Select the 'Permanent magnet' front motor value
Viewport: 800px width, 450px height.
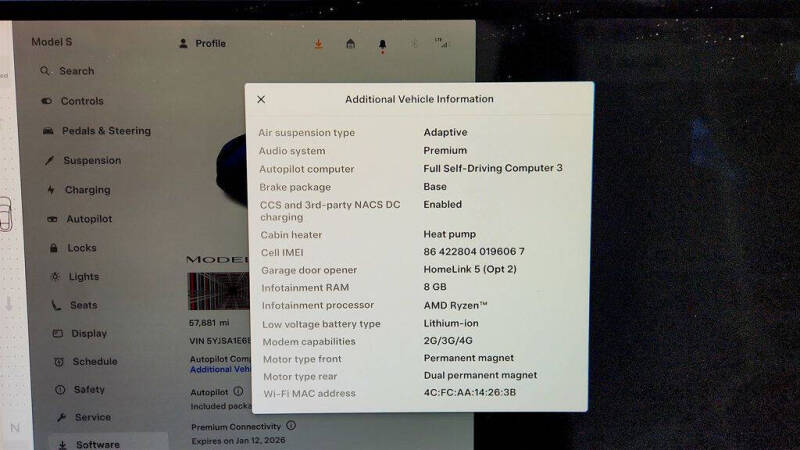pyautogui.click(x=468, y=358)
